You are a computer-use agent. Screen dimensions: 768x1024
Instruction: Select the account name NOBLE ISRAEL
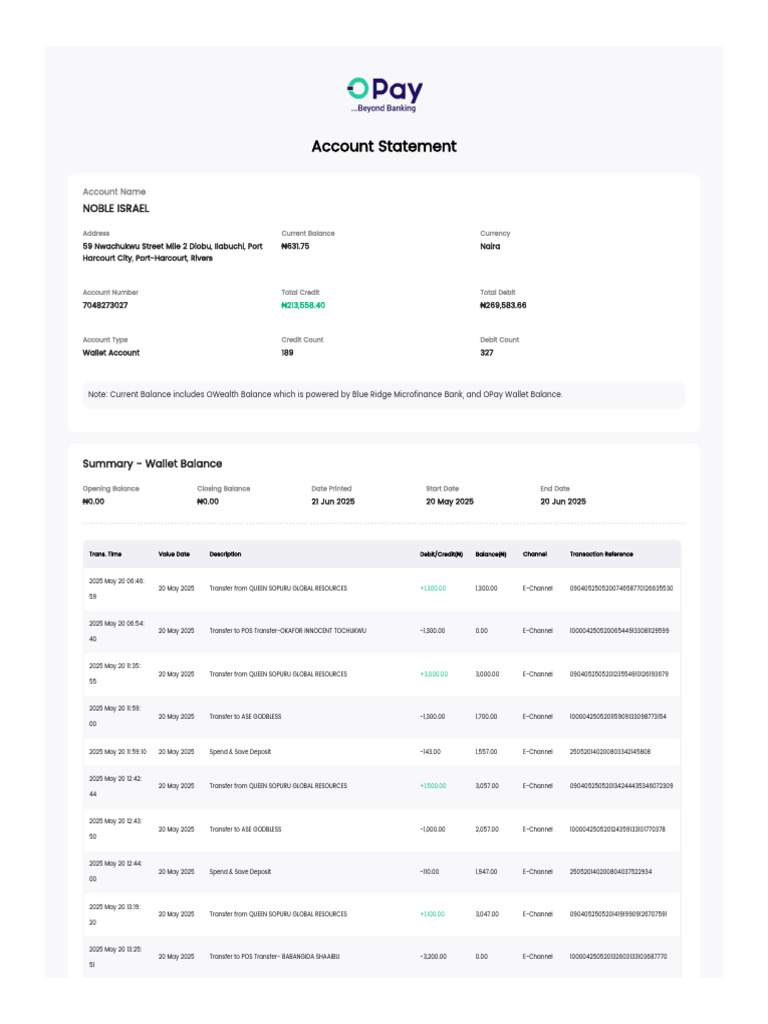(x=116, y=209)
